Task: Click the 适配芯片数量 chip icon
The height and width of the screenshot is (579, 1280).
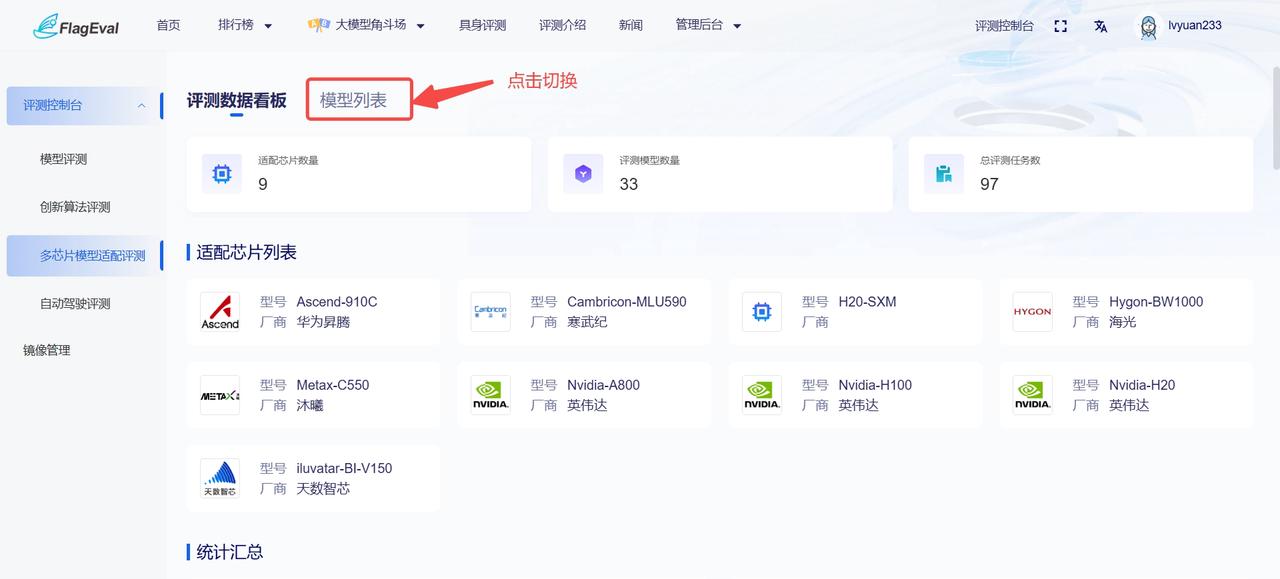Action: (222, 174)
